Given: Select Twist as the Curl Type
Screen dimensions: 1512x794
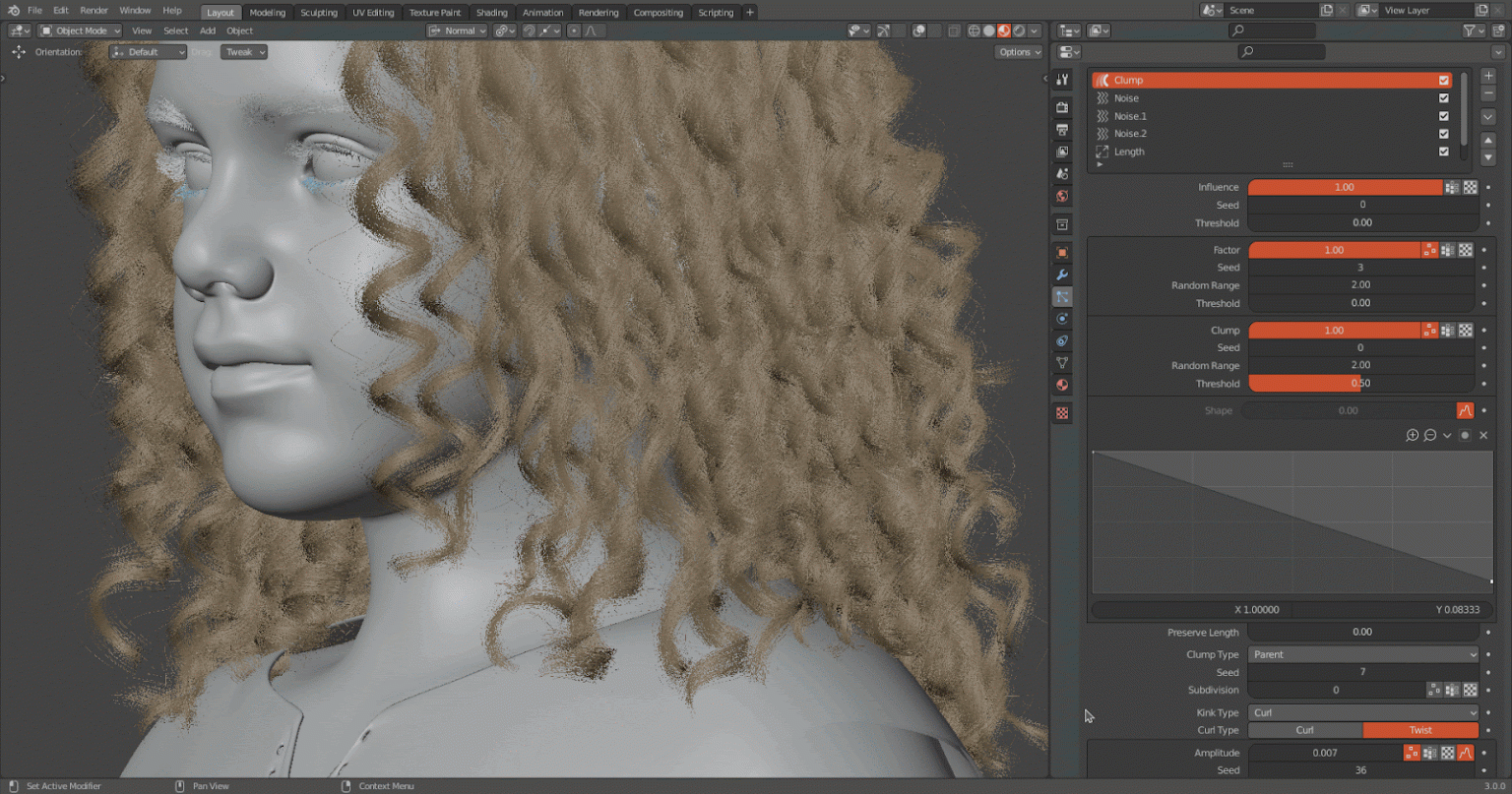Looking at the screenshot, I should pos(1420,729).
